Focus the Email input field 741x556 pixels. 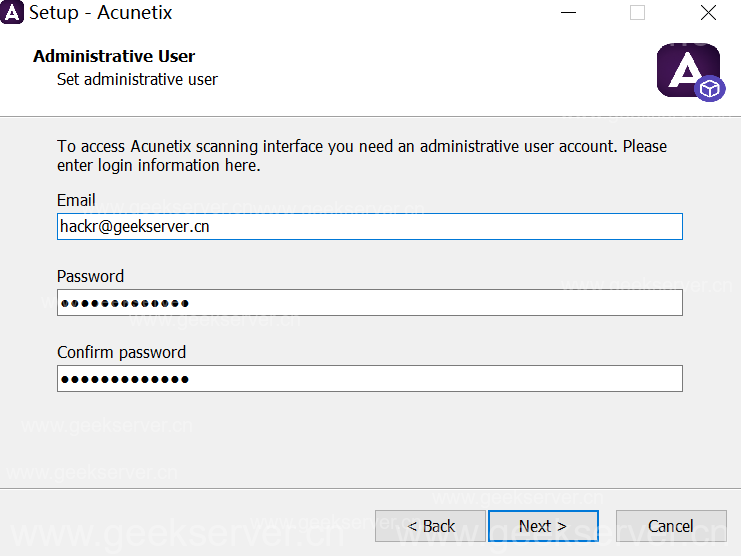369,227
